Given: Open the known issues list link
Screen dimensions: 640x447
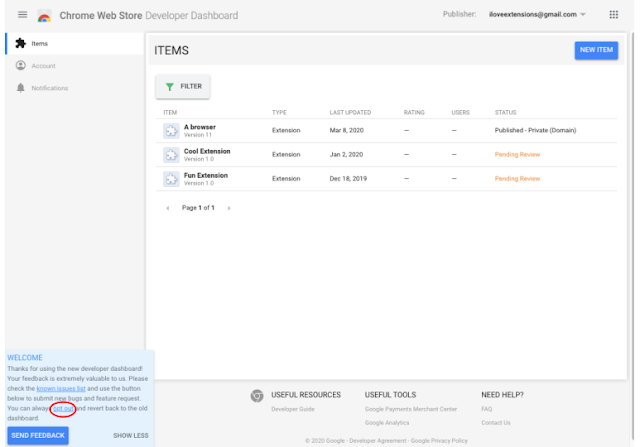Looking at the screenshot, I should coord(61,389).
